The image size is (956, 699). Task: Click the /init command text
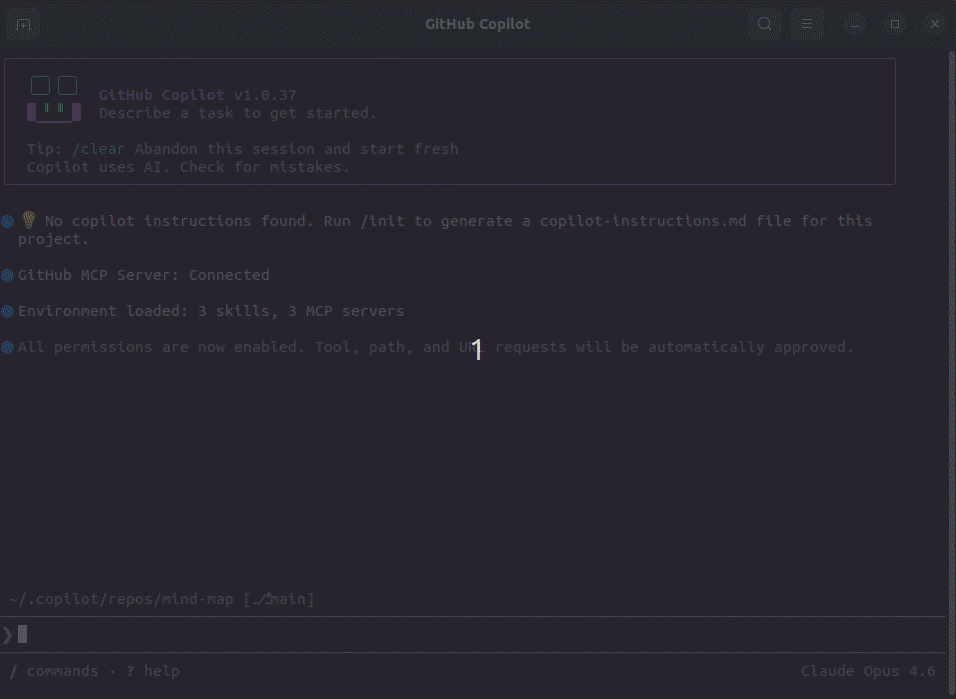tap(382, 221)
